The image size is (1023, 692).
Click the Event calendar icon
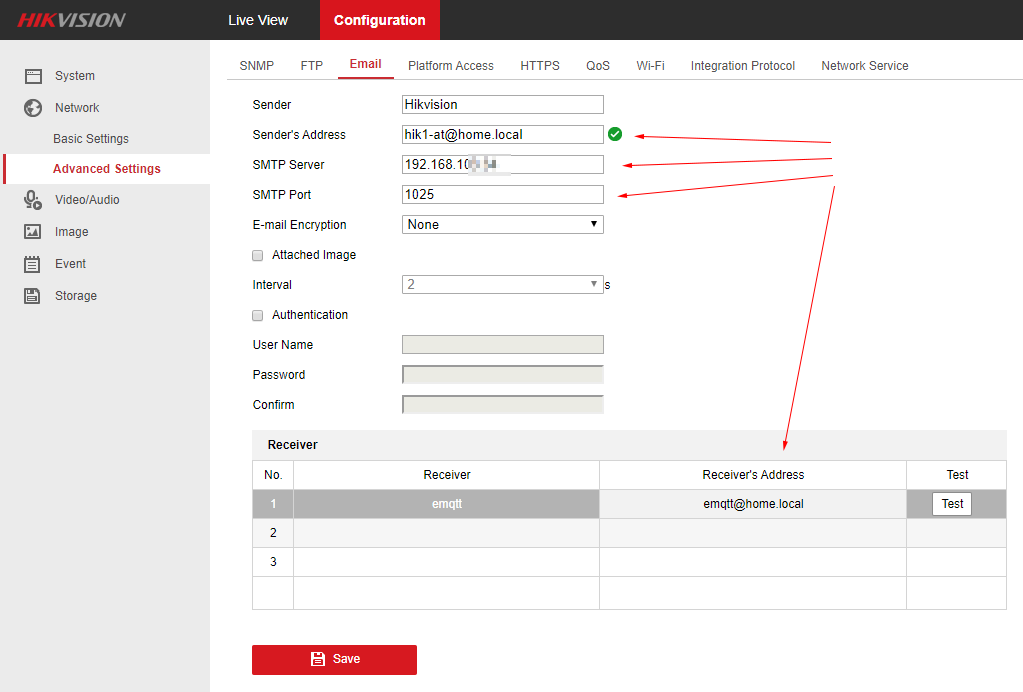pos(33,264)
